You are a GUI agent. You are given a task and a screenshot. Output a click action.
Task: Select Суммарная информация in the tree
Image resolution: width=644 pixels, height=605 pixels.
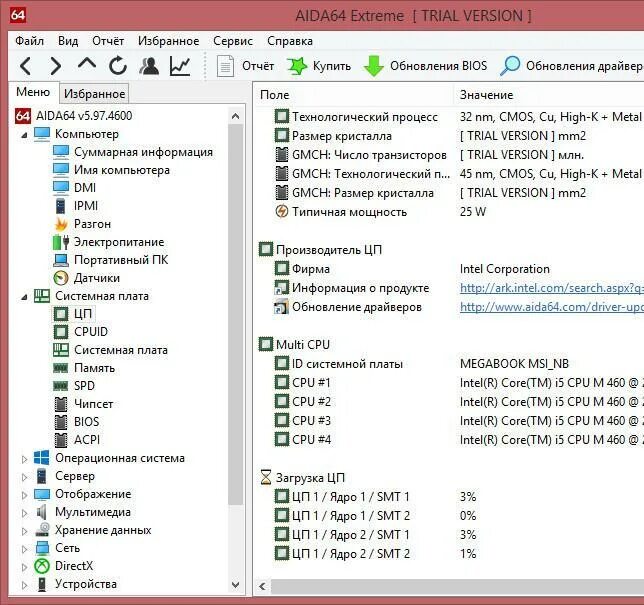tap(143, 152)
